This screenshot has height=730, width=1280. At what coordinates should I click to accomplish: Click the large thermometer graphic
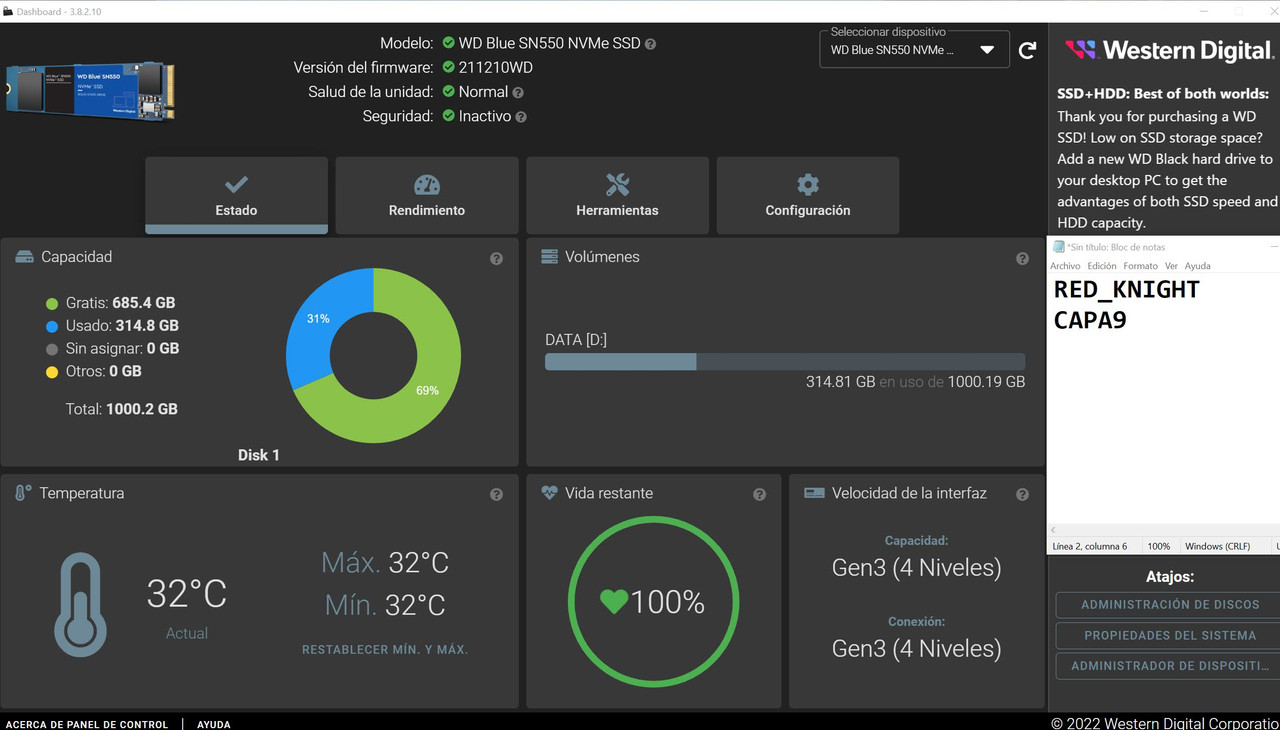[x=80, y=604]
